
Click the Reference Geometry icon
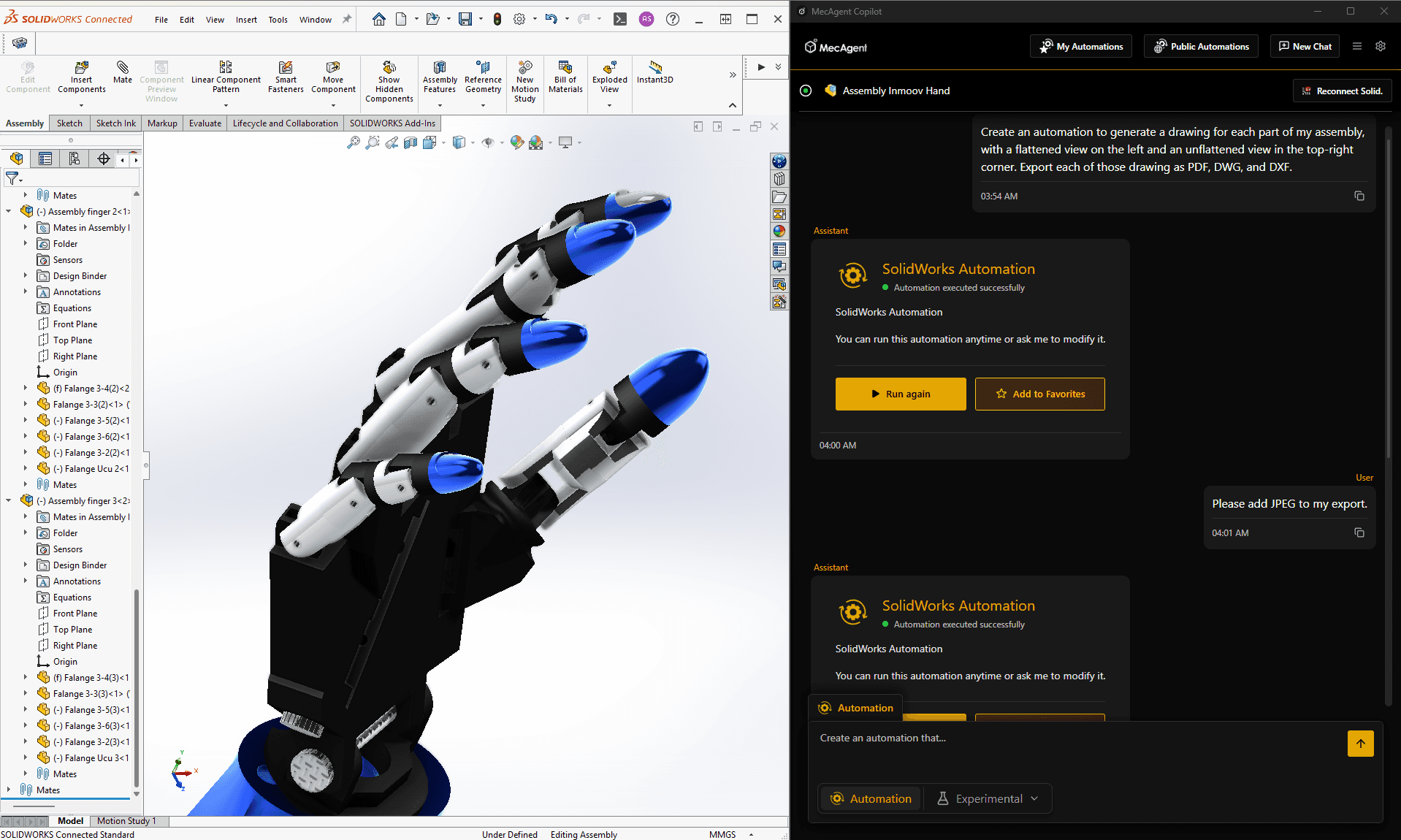(483, 67)
